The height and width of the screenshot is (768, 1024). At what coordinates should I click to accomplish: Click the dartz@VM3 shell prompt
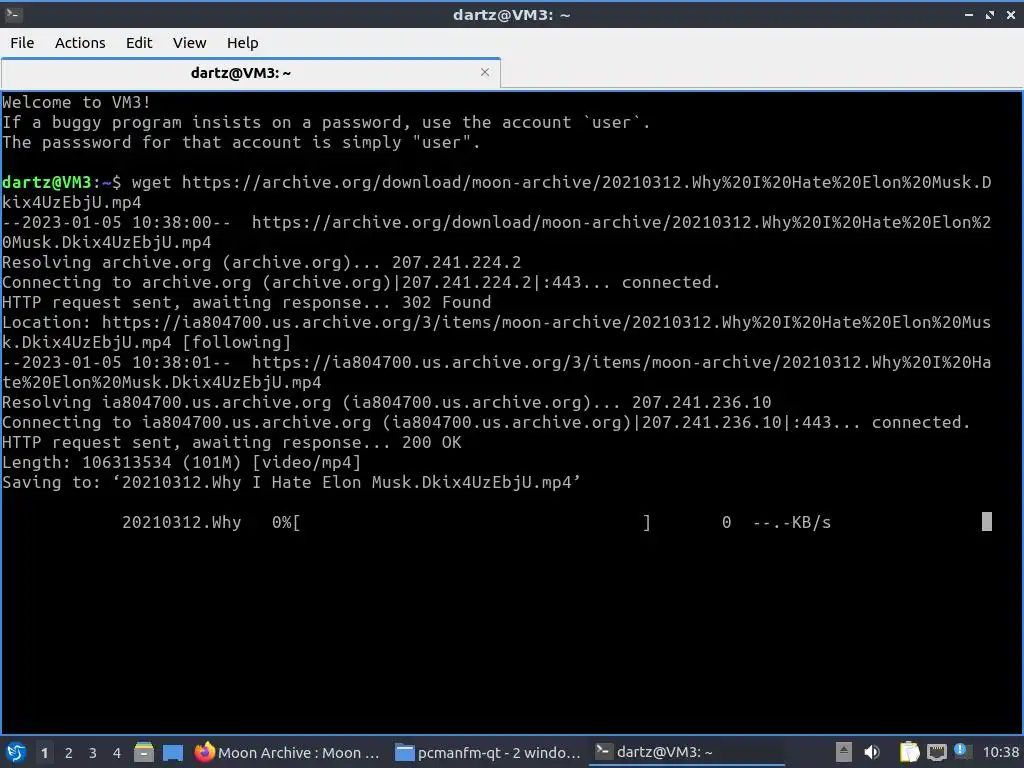pyautogui.click(x=61, y=182)
